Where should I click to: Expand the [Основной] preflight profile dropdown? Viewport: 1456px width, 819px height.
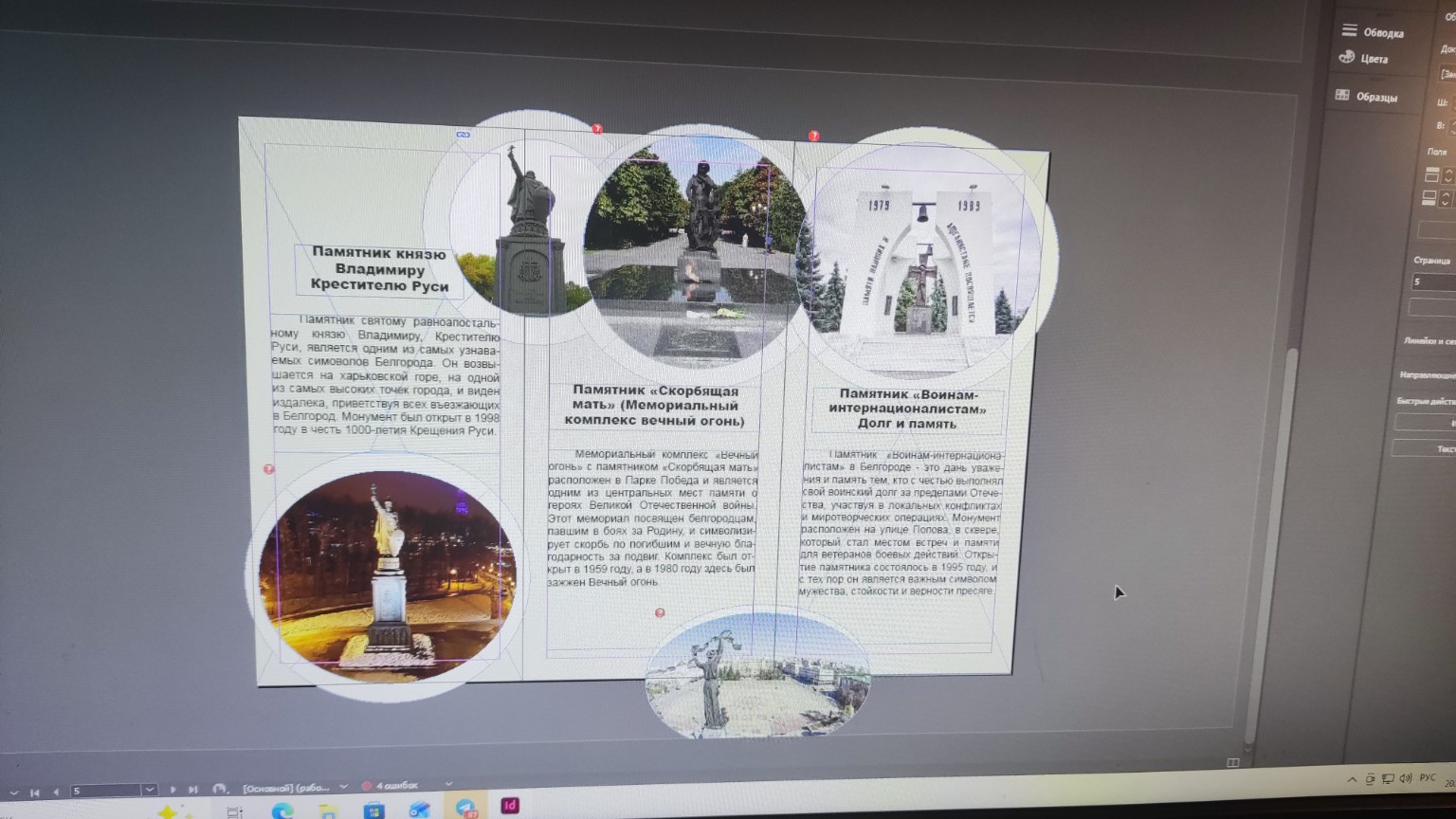point(343,787)
